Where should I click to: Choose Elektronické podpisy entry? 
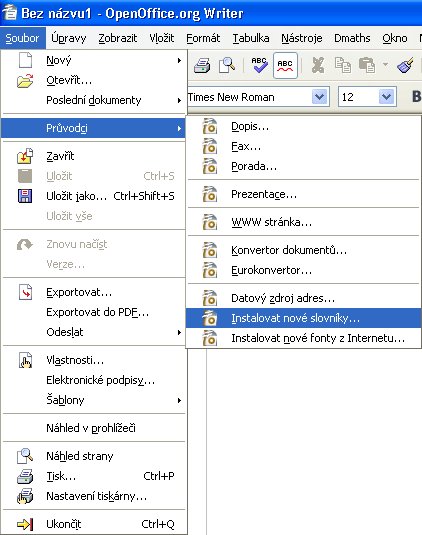[94, 380]
